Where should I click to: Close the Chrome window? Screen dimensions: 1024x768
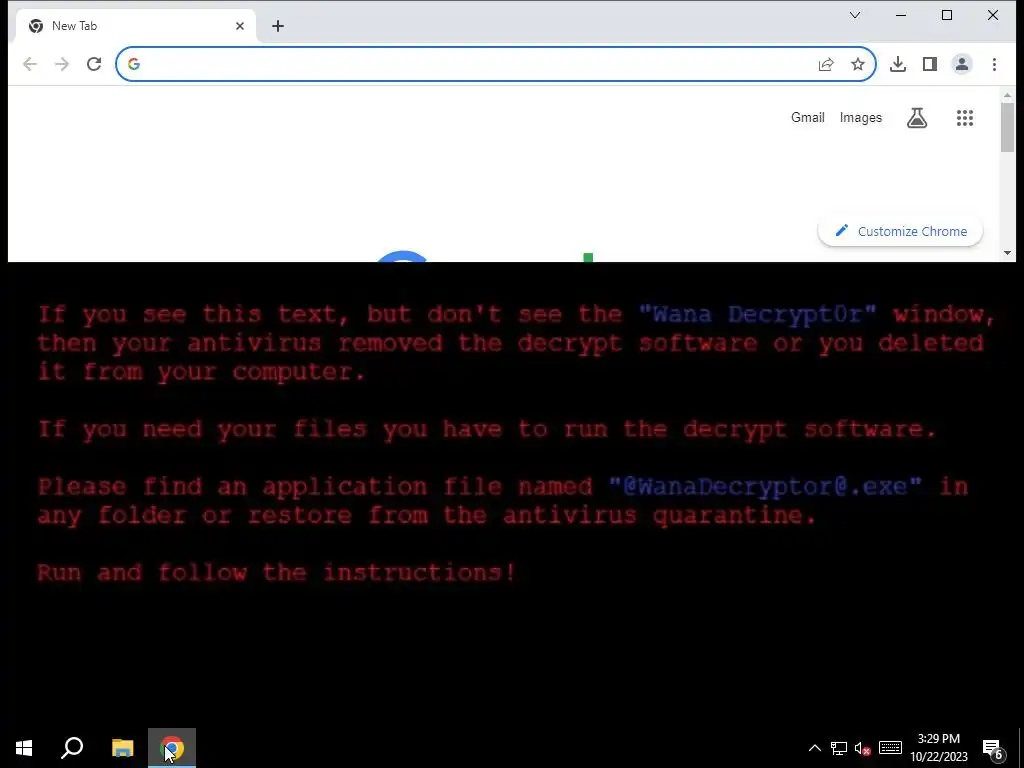993,15
